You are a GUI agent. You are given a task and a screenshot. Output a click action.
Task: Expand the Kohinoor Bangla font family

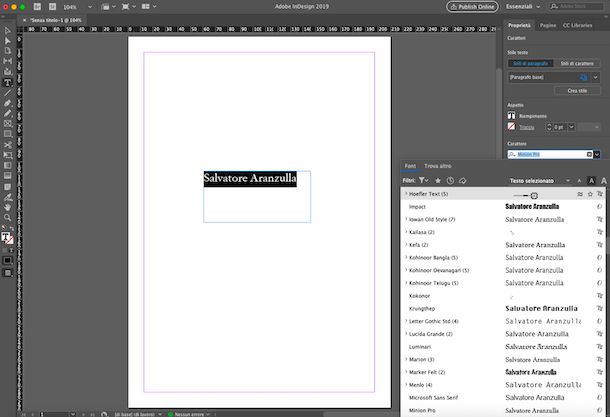(x=406, y=258)
